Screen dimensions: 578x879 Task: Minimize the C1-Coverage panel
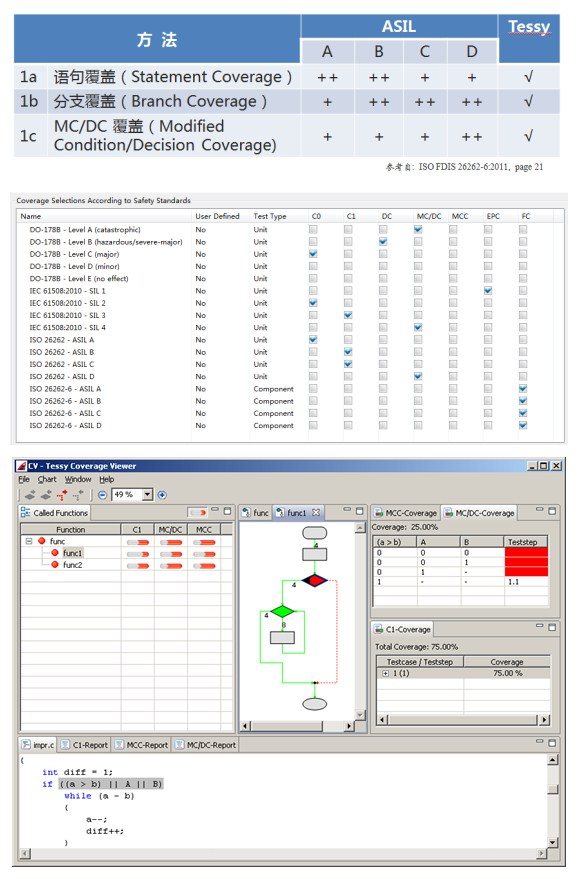coord(539,626)
